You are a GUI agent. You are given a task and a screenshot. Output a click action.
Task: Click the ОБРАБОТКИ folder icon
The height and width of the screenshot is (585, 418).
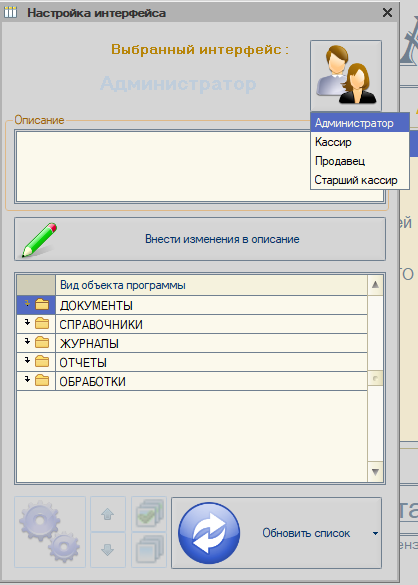click(x=42, y=380)
